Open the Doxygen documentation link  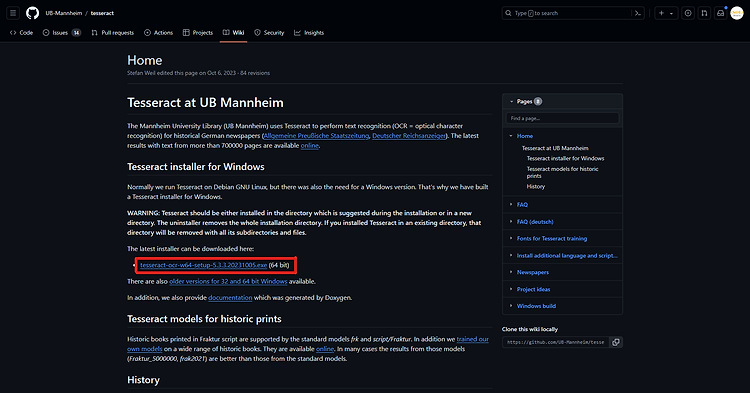230,297
